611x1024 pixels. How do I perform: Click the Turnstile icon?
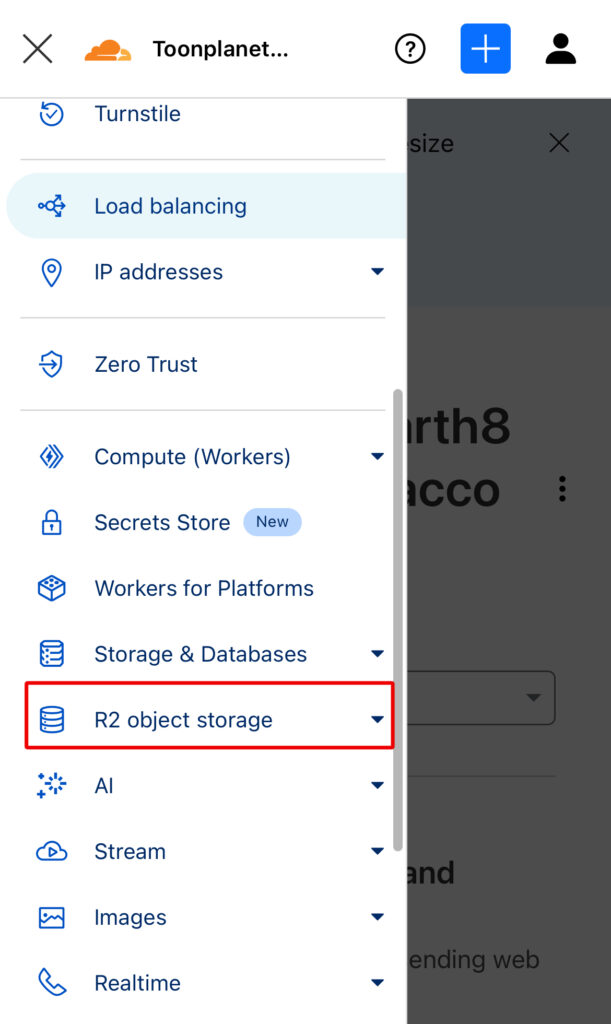coord(51,114)
